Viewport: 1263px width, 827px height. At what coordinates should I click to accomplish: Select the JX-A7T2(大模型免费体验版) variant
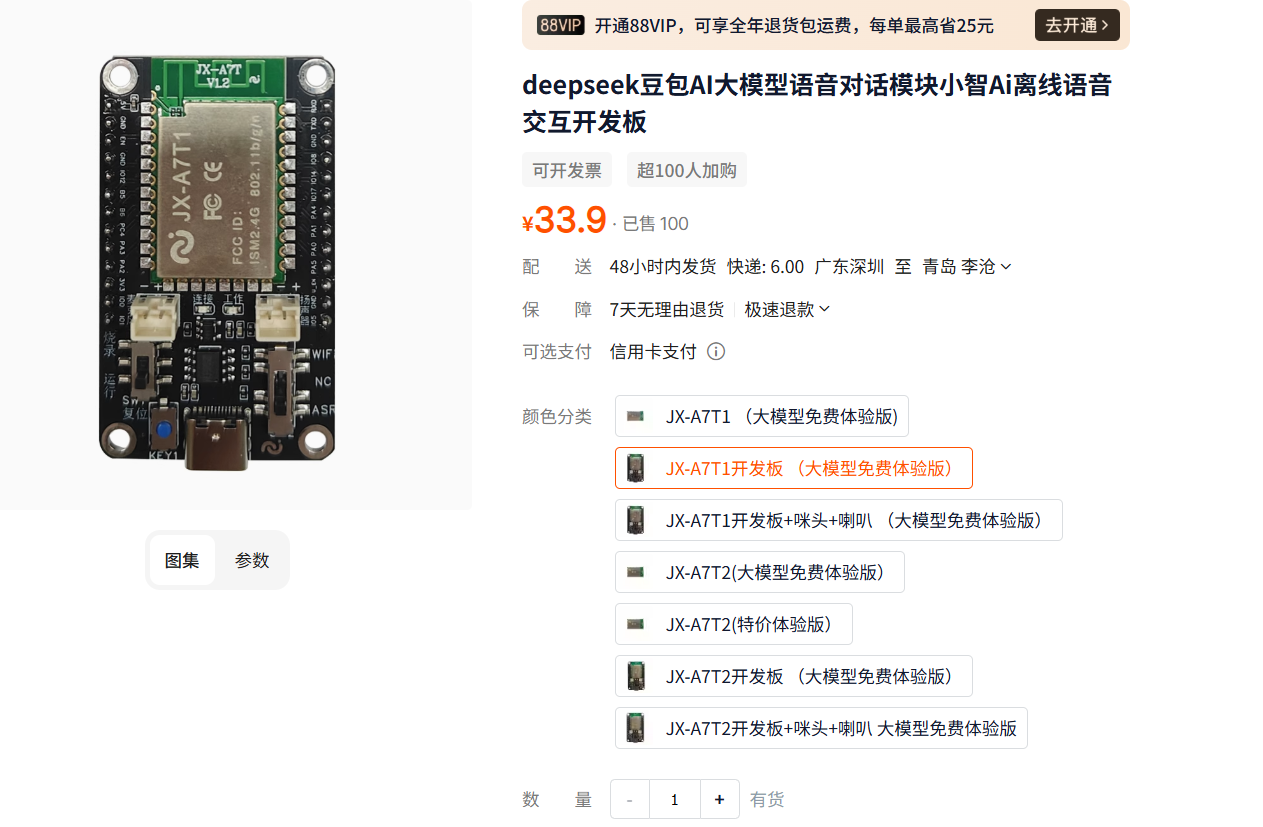[x=759, y=571]
